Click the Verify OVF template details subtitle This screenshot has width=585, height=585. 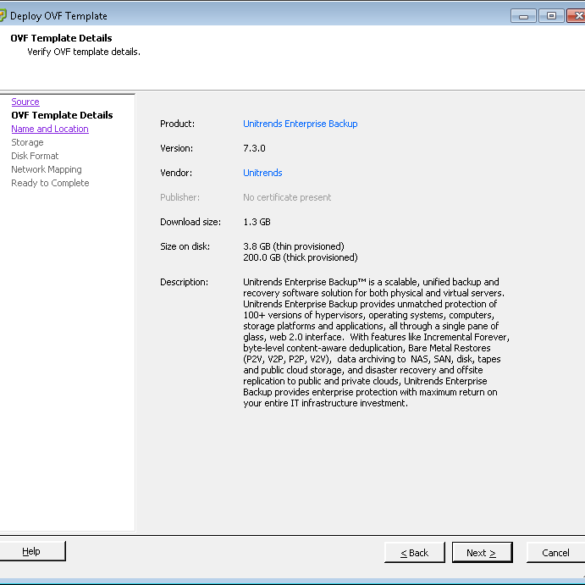click(84, 52)
